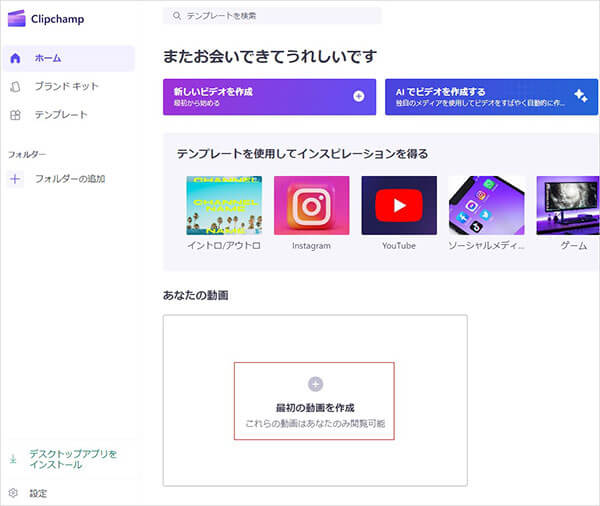The image size is (600, 506).
Task: Click the Clipchamp logo icon
Action: coord(16,18)
